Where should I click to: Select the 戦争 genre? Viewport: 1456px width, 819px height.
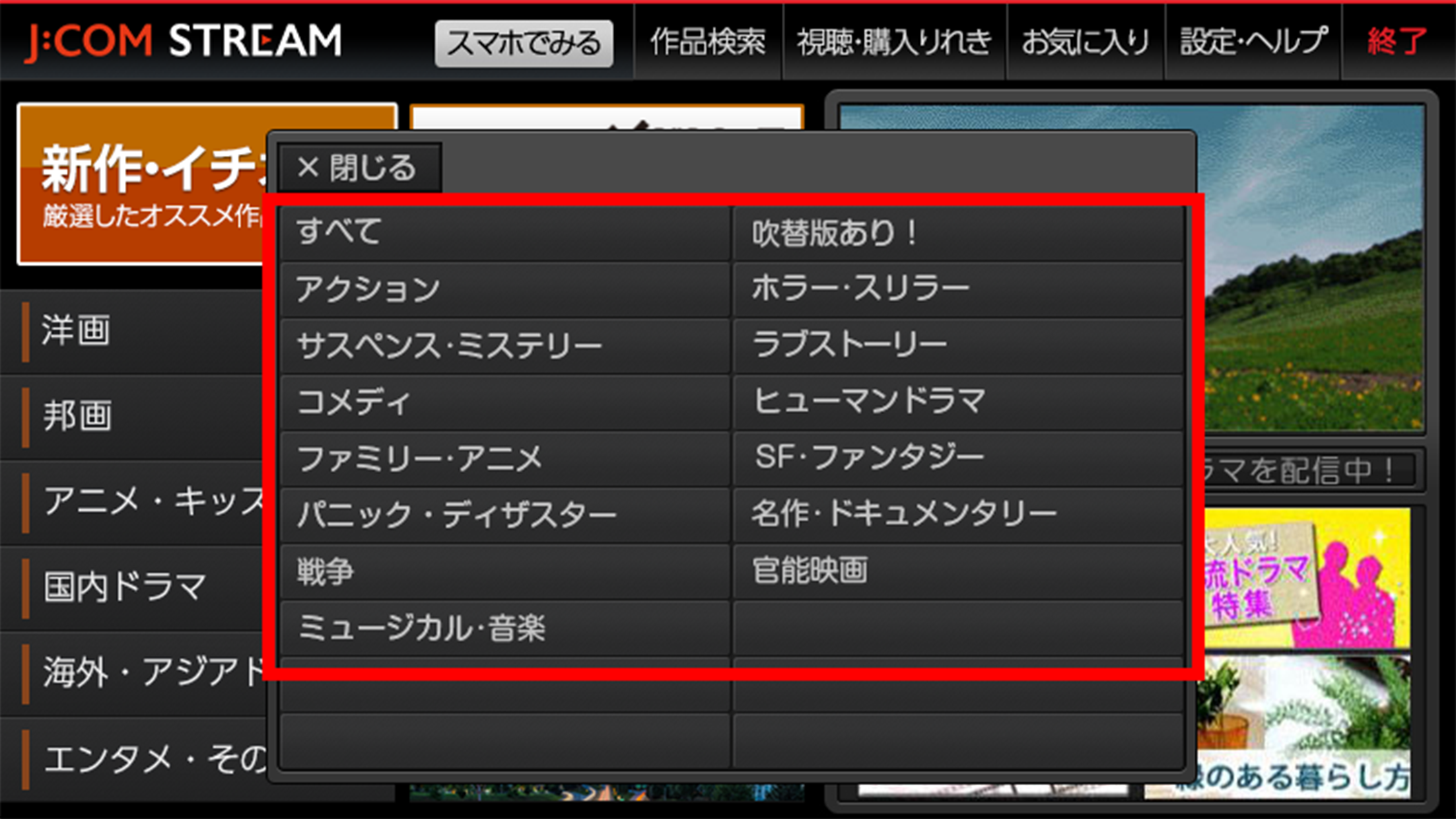tap(505, 572)
